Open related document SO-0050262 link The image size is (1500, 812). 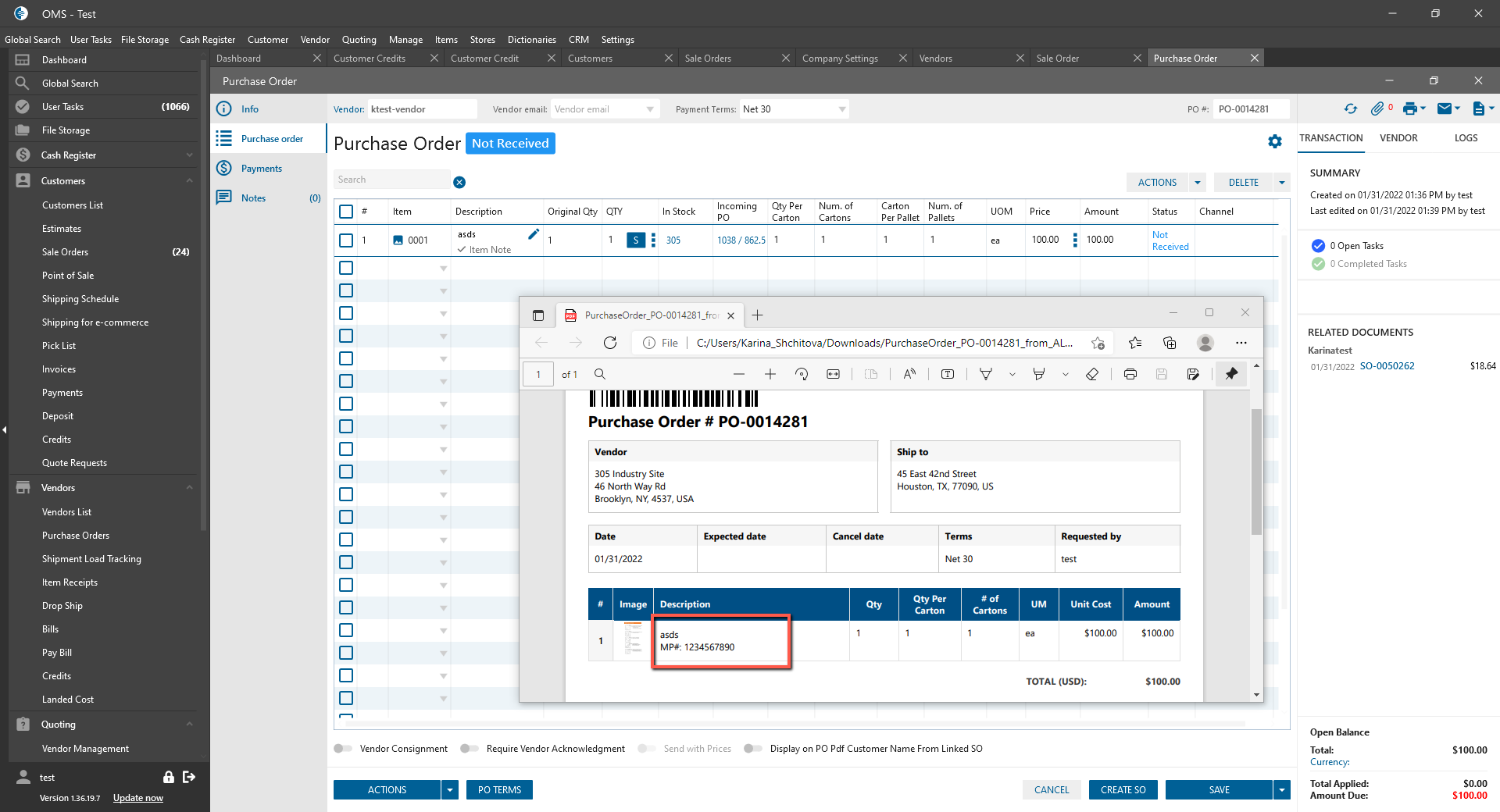1387,366
